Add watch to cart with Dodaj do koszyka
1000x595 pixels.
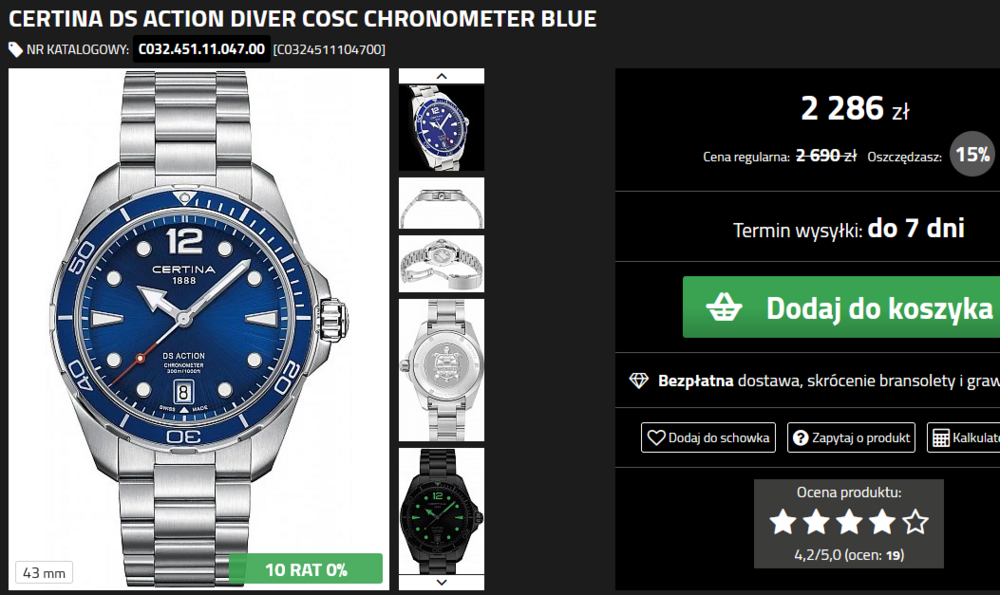[x=841, y=307]
